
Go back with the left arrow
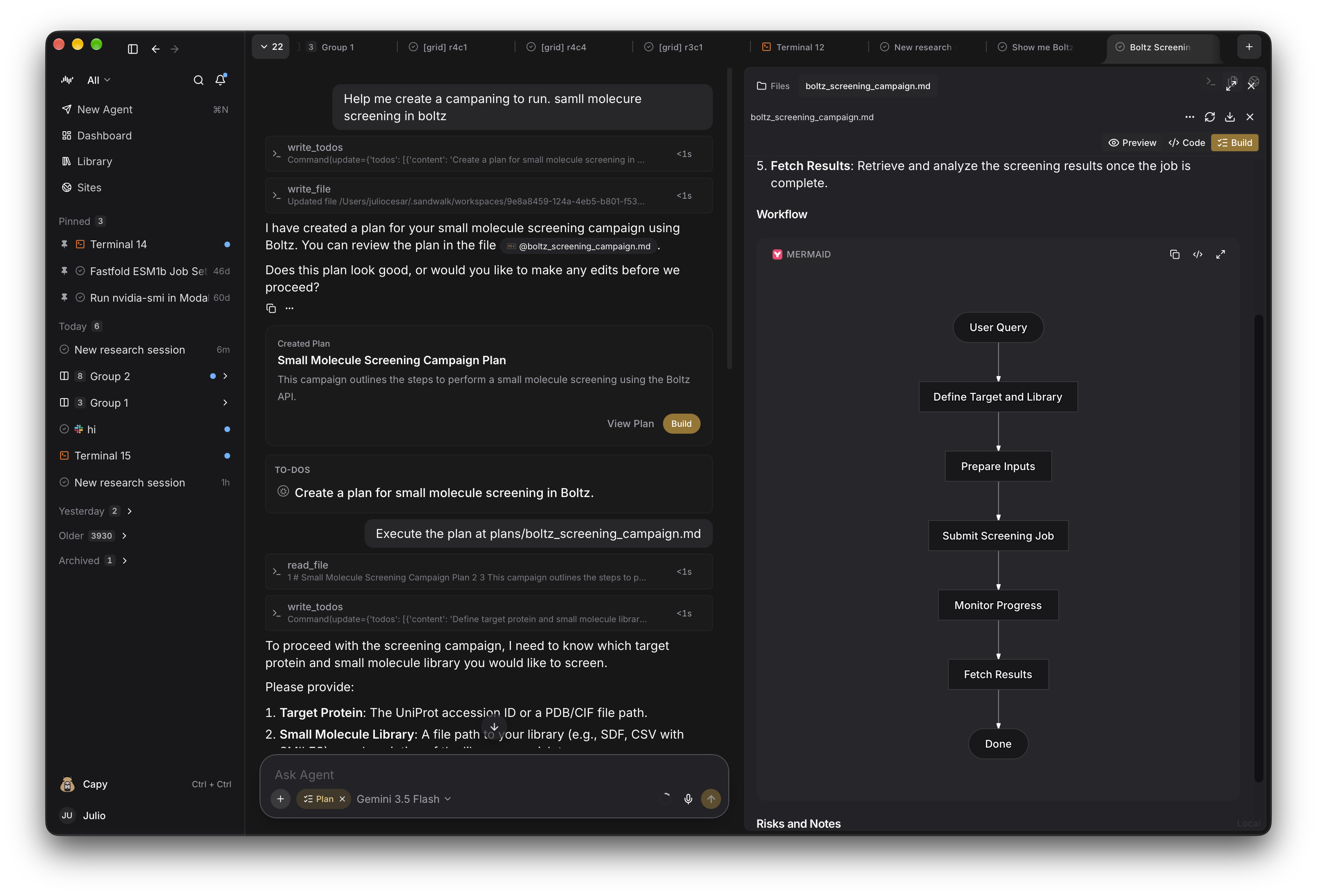coord(155,49)
